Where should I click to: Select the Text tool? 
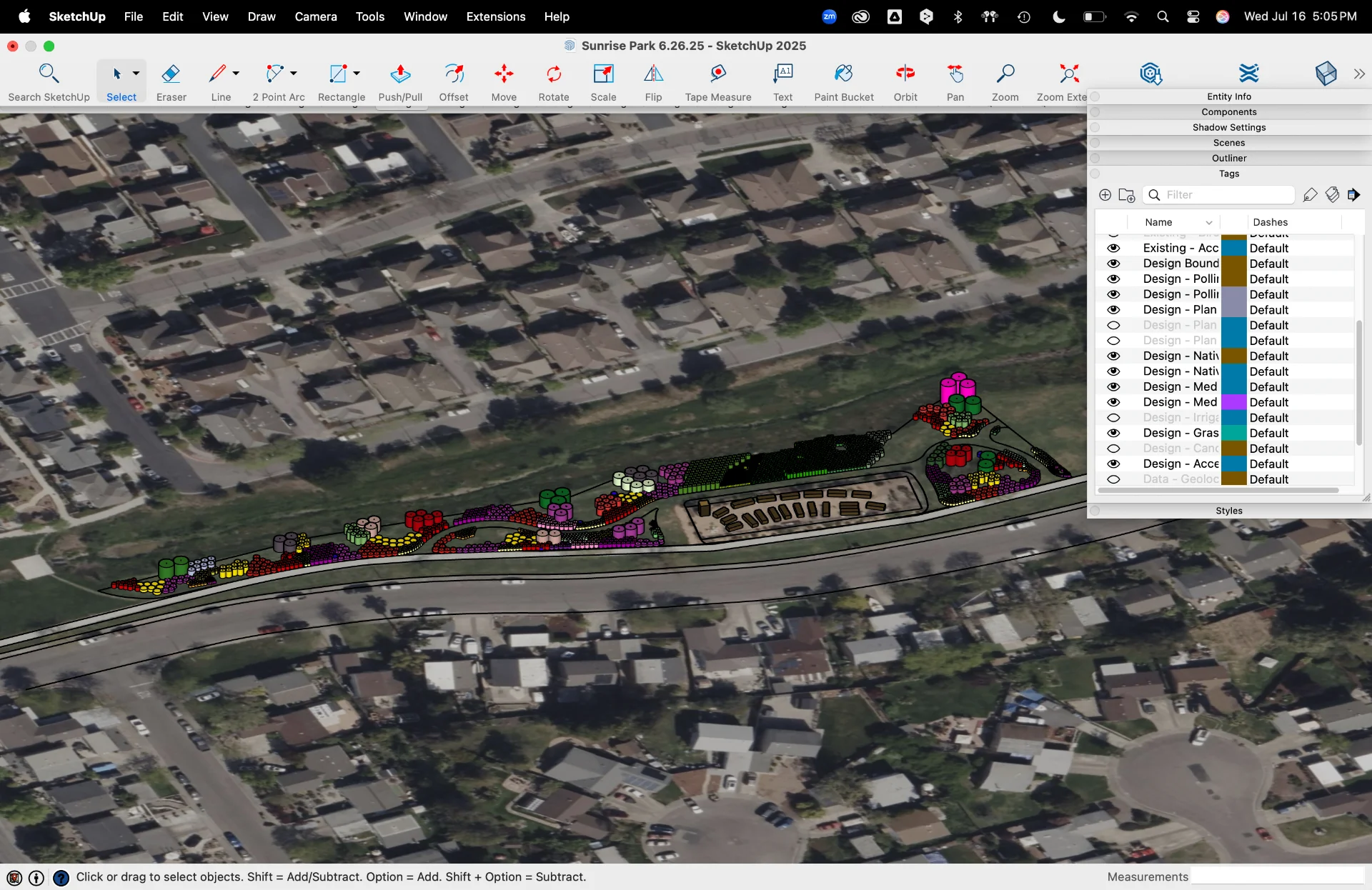click(x=782, y=82)
